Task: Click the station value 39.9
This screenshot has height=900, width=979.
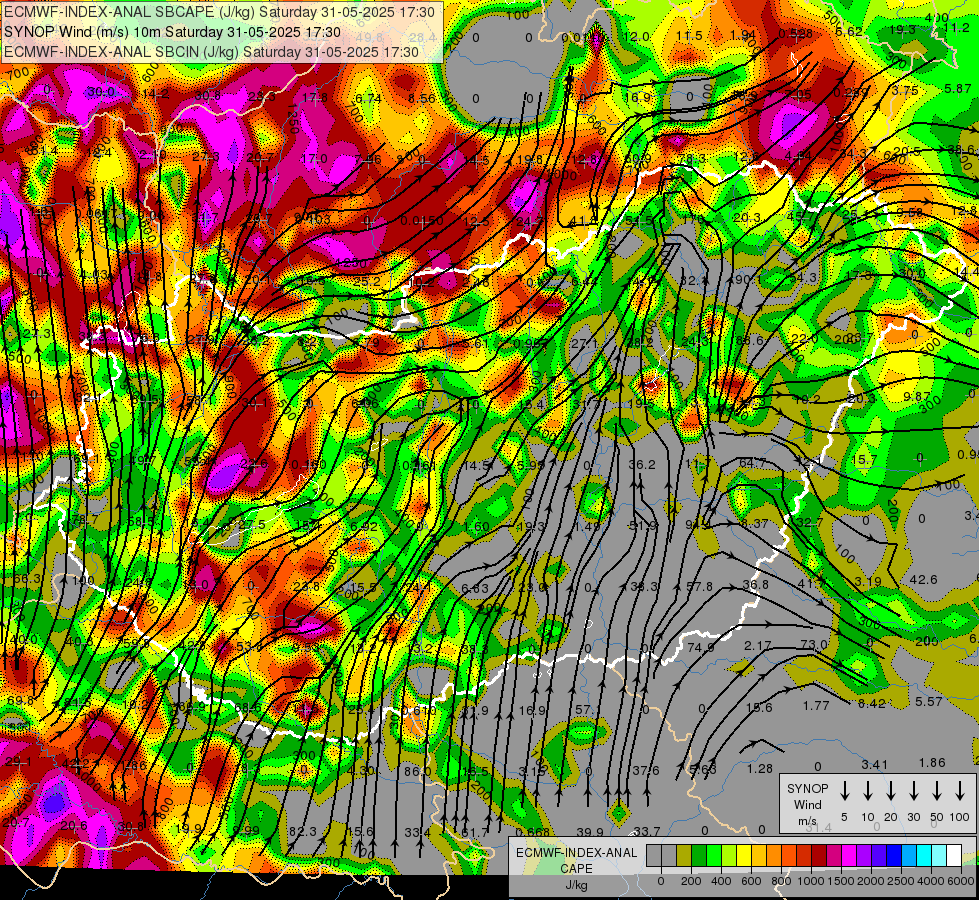Action: point(590,832)
